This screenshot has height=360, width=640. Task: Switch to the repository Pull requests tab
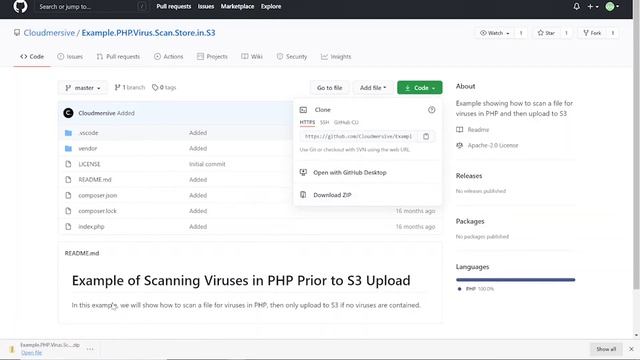(x=118, y=57)
